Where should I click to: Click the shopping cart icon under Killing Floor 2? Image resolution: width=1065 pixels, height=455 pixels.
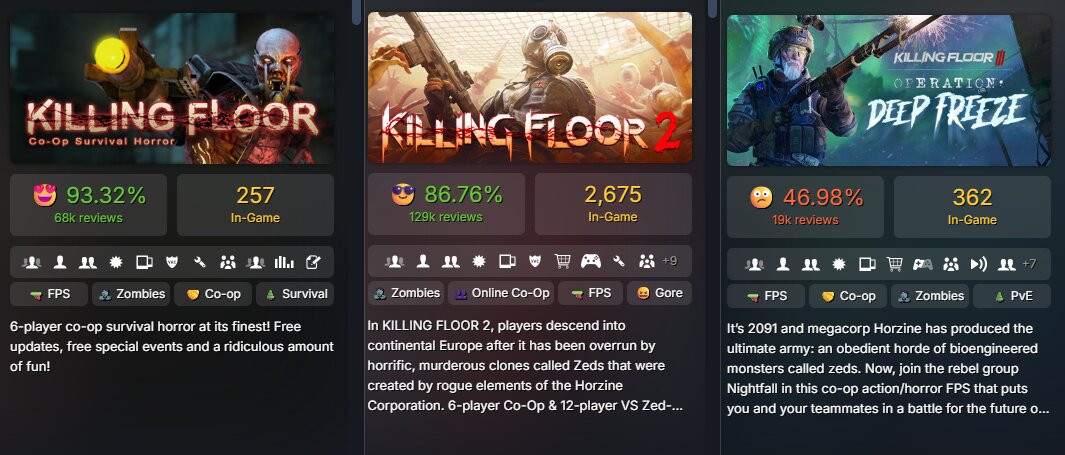point(563,261)
